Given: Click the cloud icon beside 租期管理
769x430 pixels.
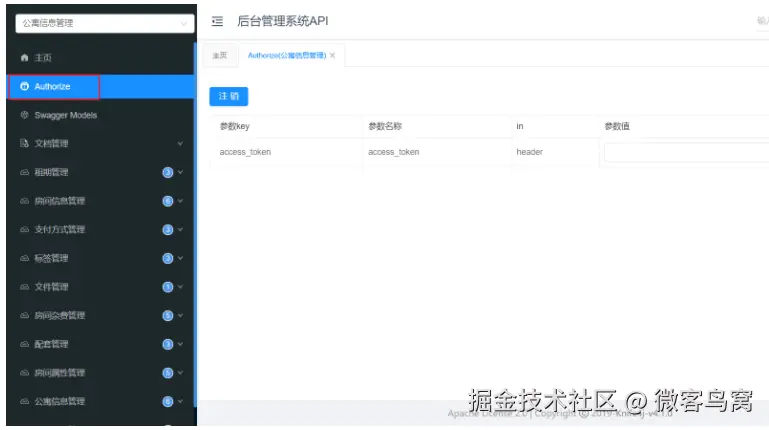Looking at the screenshot, I should (25, 172).
